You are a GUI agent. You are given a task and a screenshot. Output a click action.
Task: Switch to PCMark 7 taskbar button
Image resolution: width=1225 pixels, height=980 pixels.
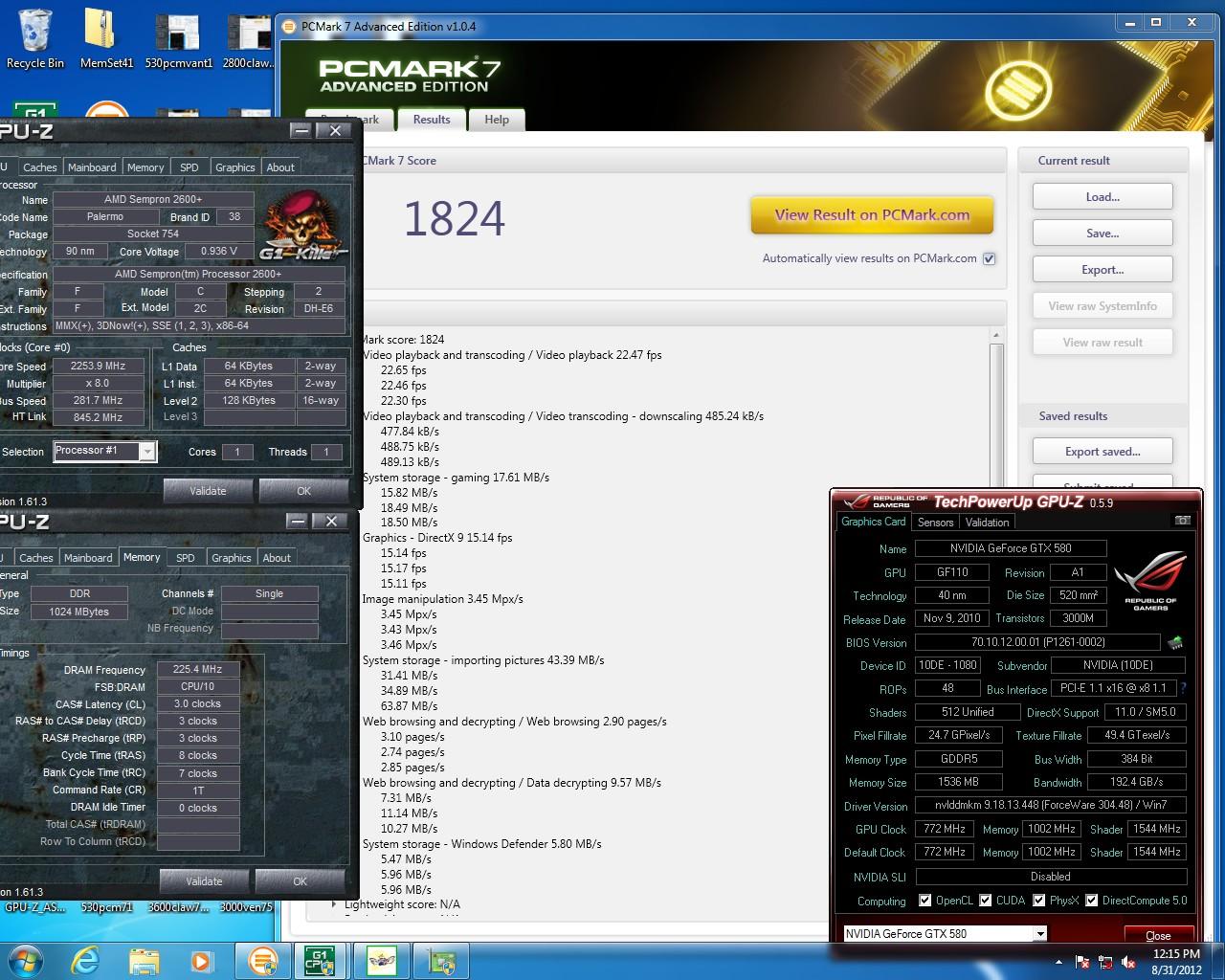click(x=262, y=960)
